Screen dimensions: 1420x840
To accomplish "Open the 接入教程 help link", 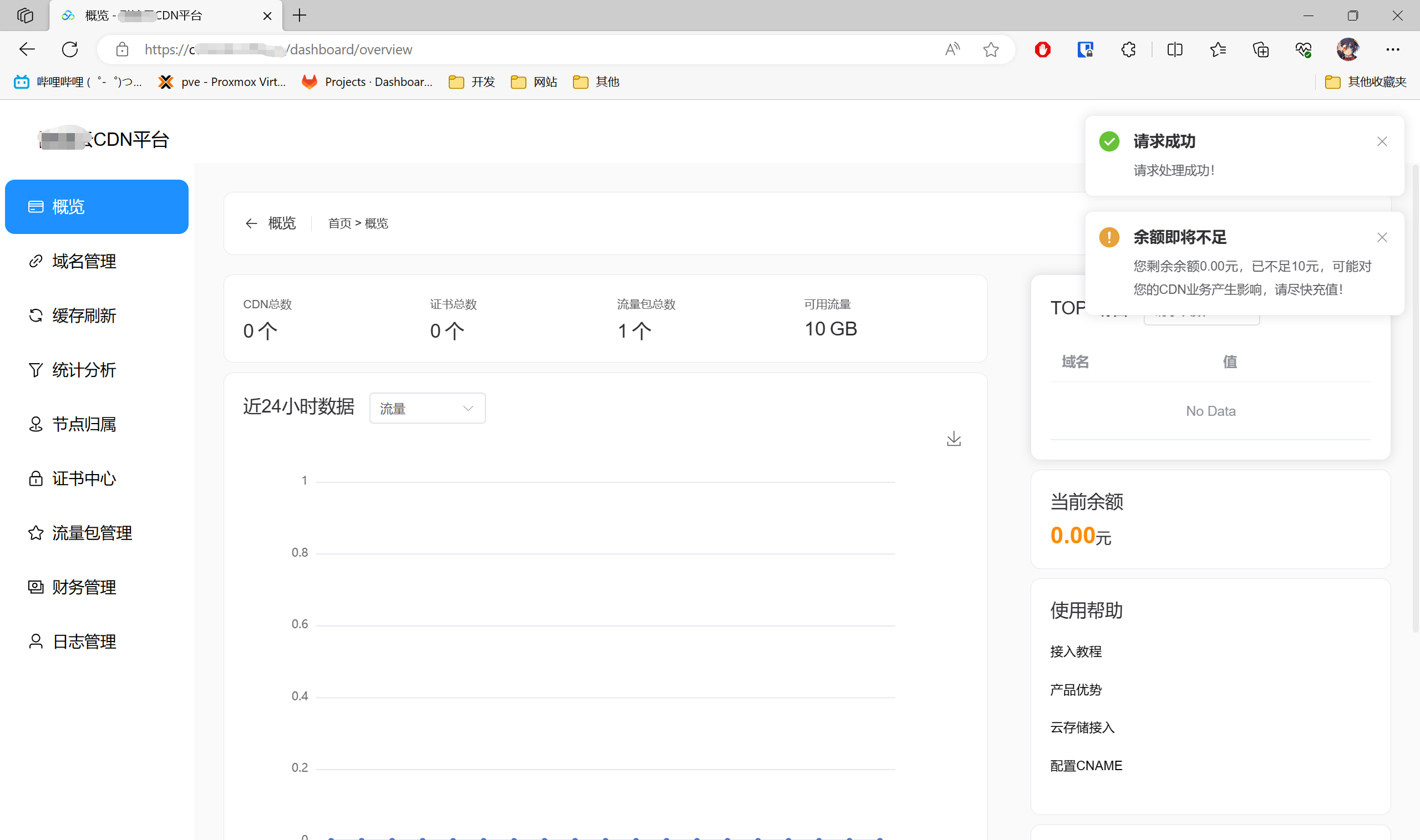I will (x=1075, y=651).
